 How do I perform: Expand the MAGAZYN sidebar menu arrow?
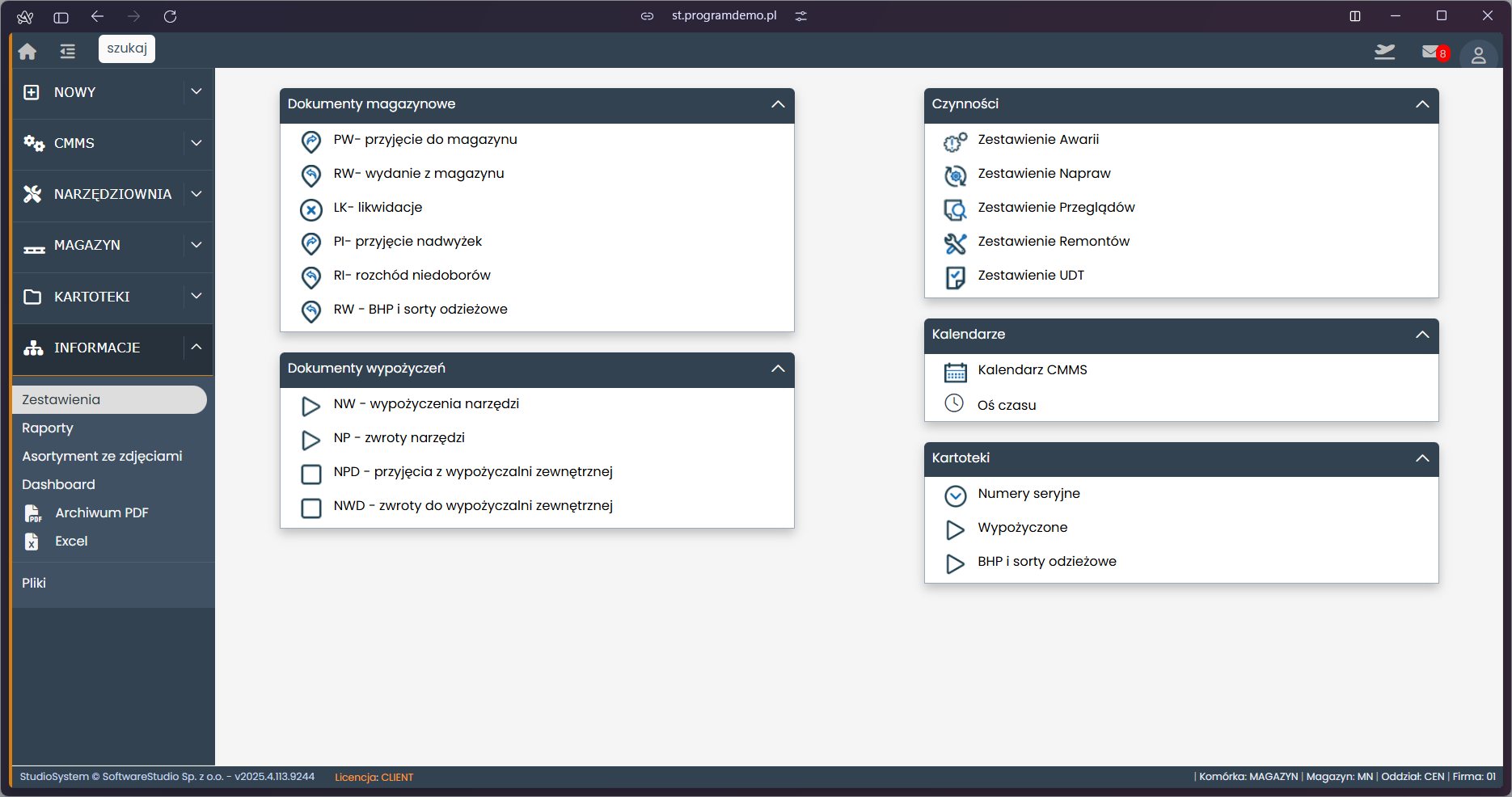tap(196, 245)
